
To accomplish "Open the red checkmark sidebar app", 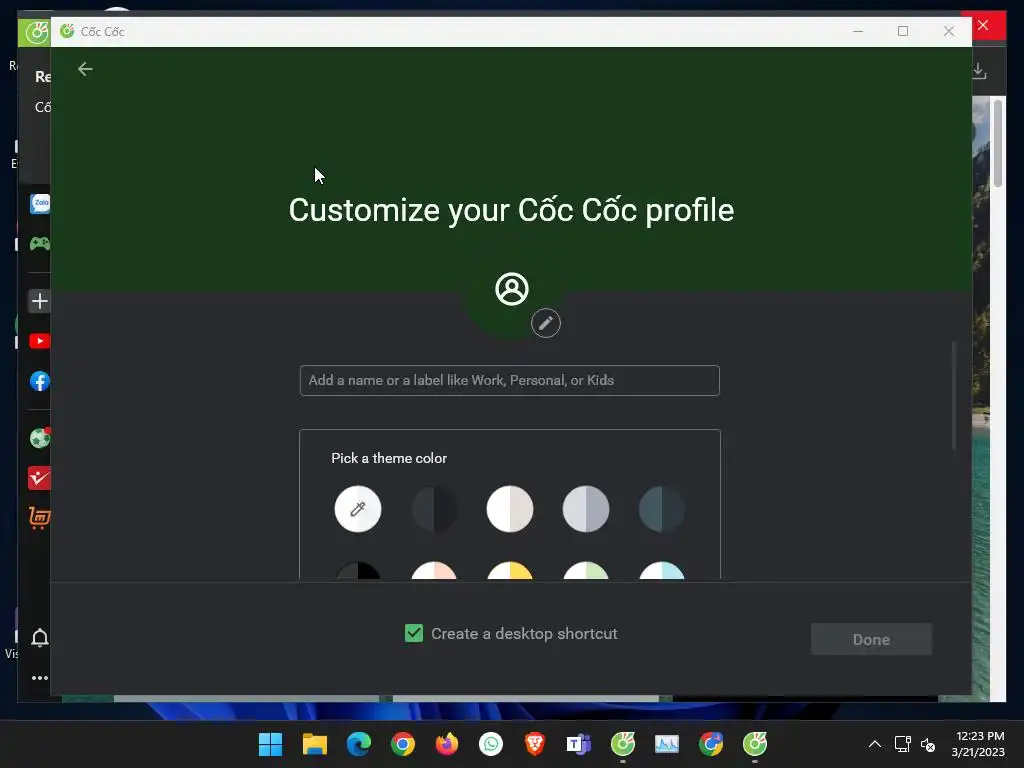I will click(x=39, y=478).
